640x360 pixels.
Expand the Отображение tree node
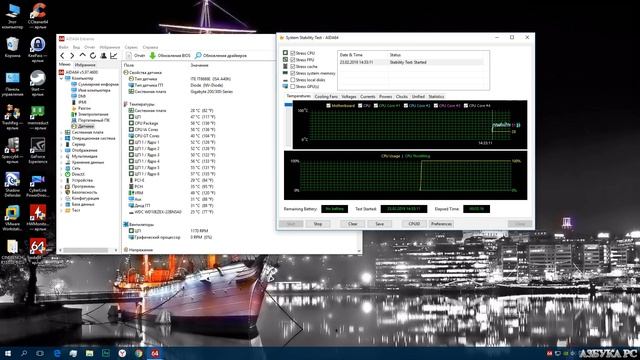point(62,150)
